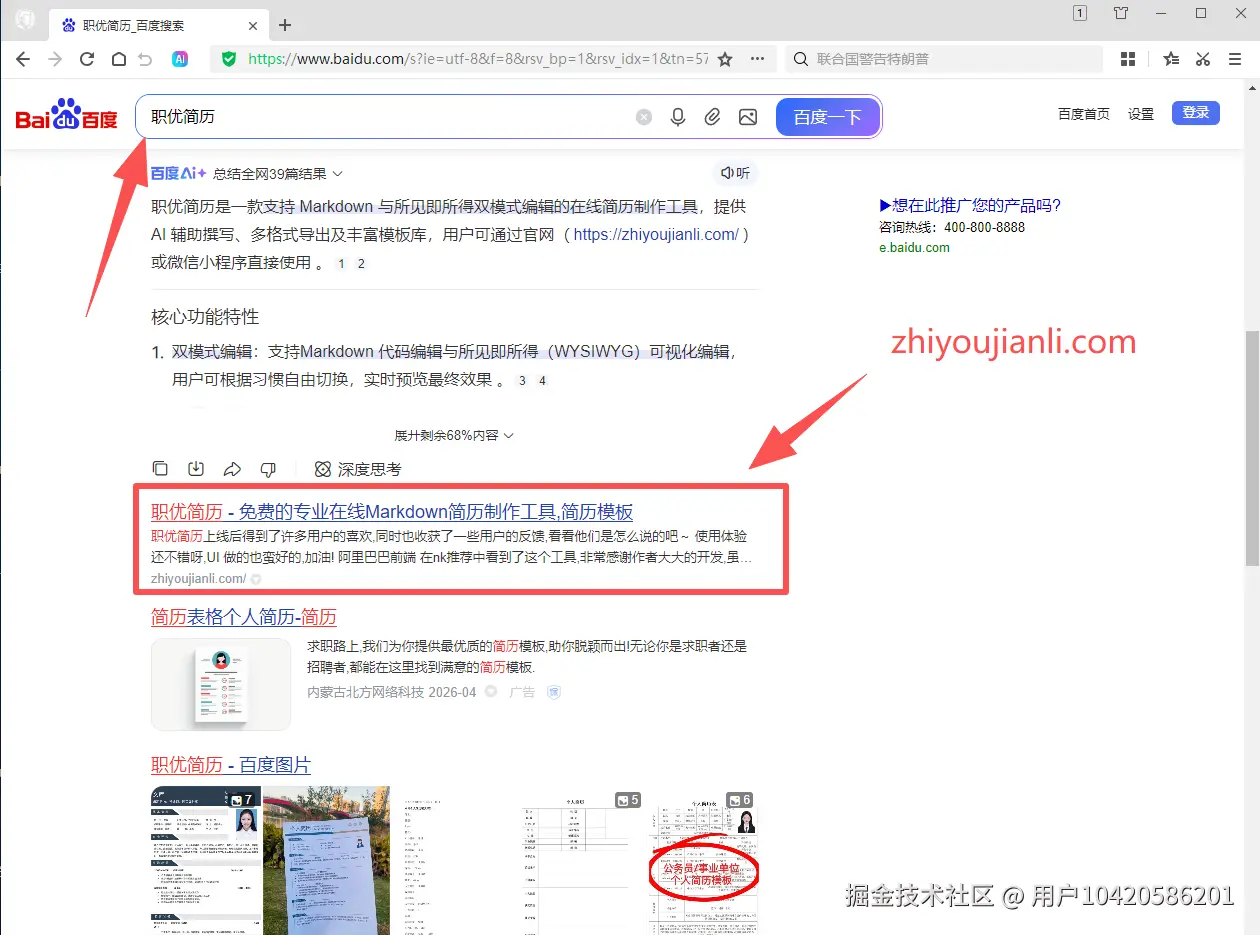The image size is (1260, 935).
Task: Click citation number 1 after 直接使用
Action: pos(341,264)
